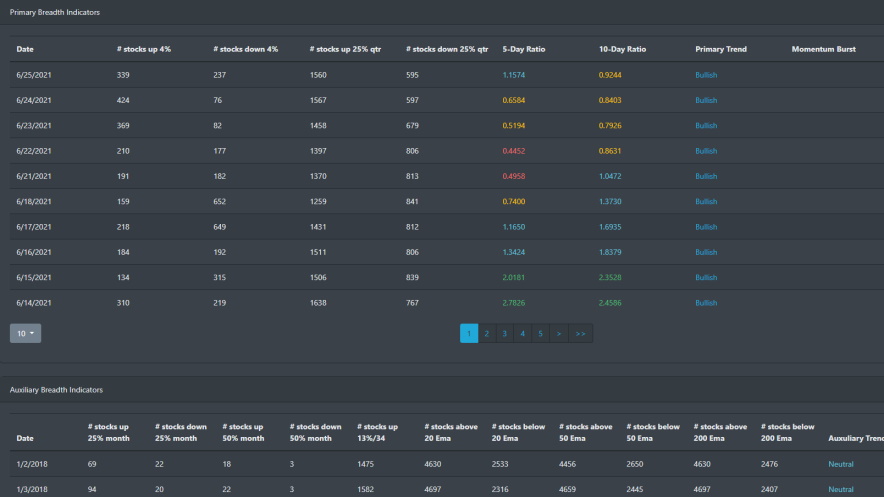Go to page 3 in pagination
The width and height of the screenshot is (884, 497).
pos(504,333)
